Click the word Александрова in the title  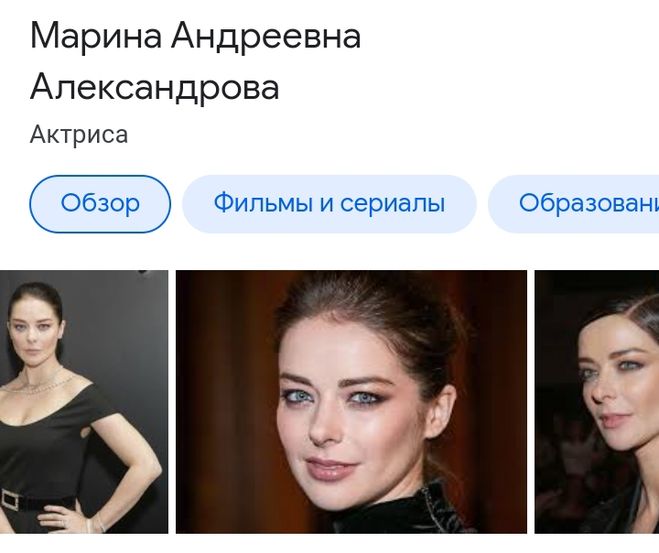[155, 87]
